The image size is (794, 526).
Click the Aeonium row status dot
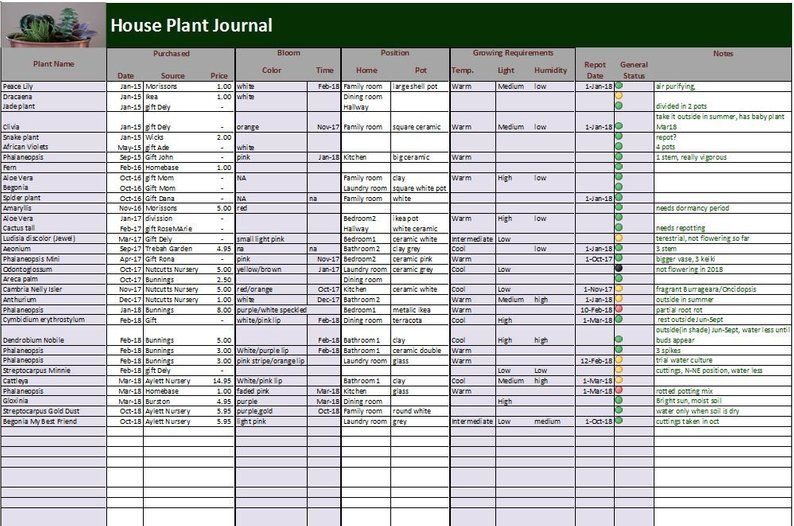(618, 248)
